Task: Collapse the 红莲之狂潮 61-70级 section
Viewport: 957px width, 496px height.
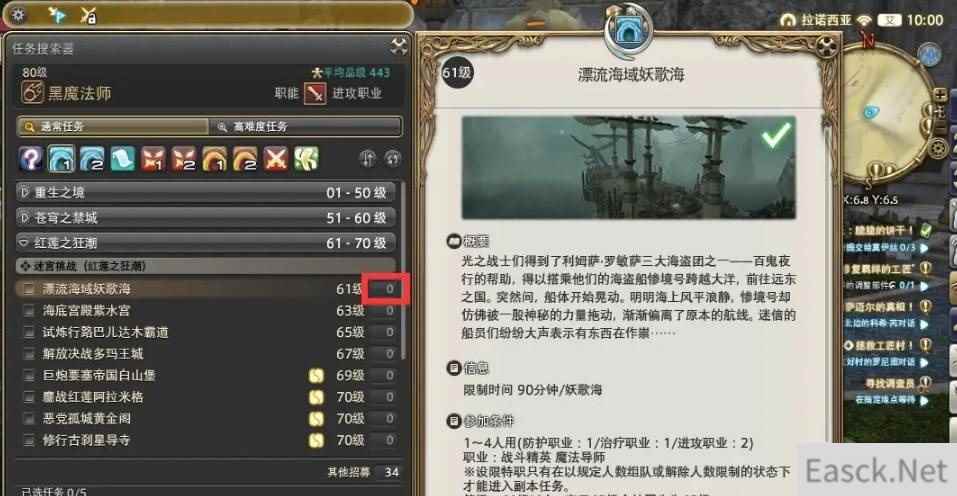Action: [206, 243]
